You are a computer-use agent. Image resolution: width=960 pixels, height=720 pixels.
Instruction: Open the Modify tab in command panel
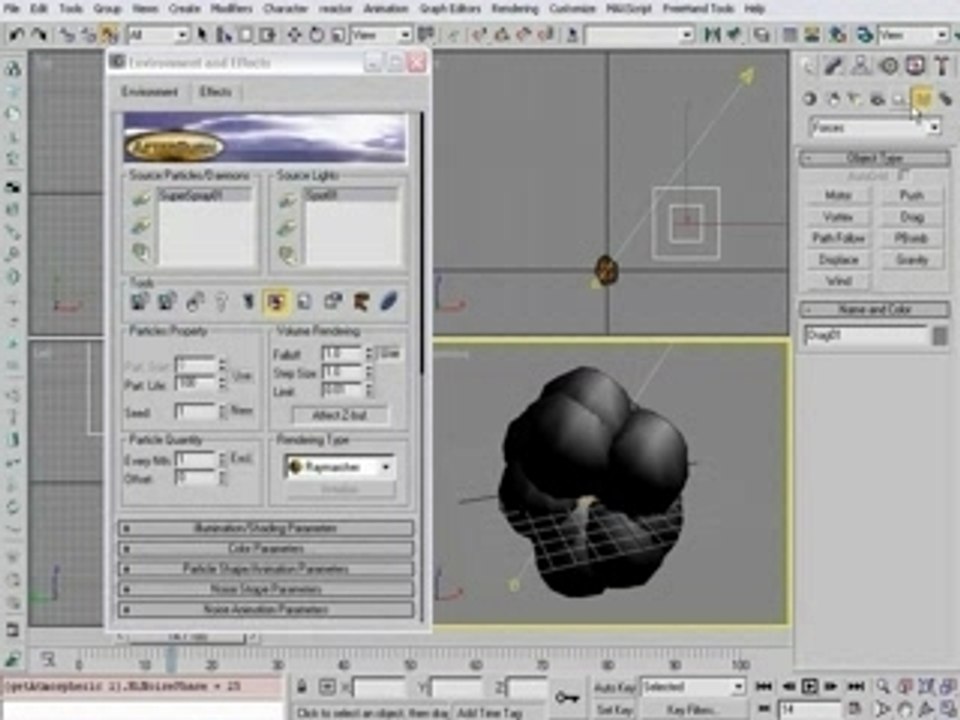(834, 66)
